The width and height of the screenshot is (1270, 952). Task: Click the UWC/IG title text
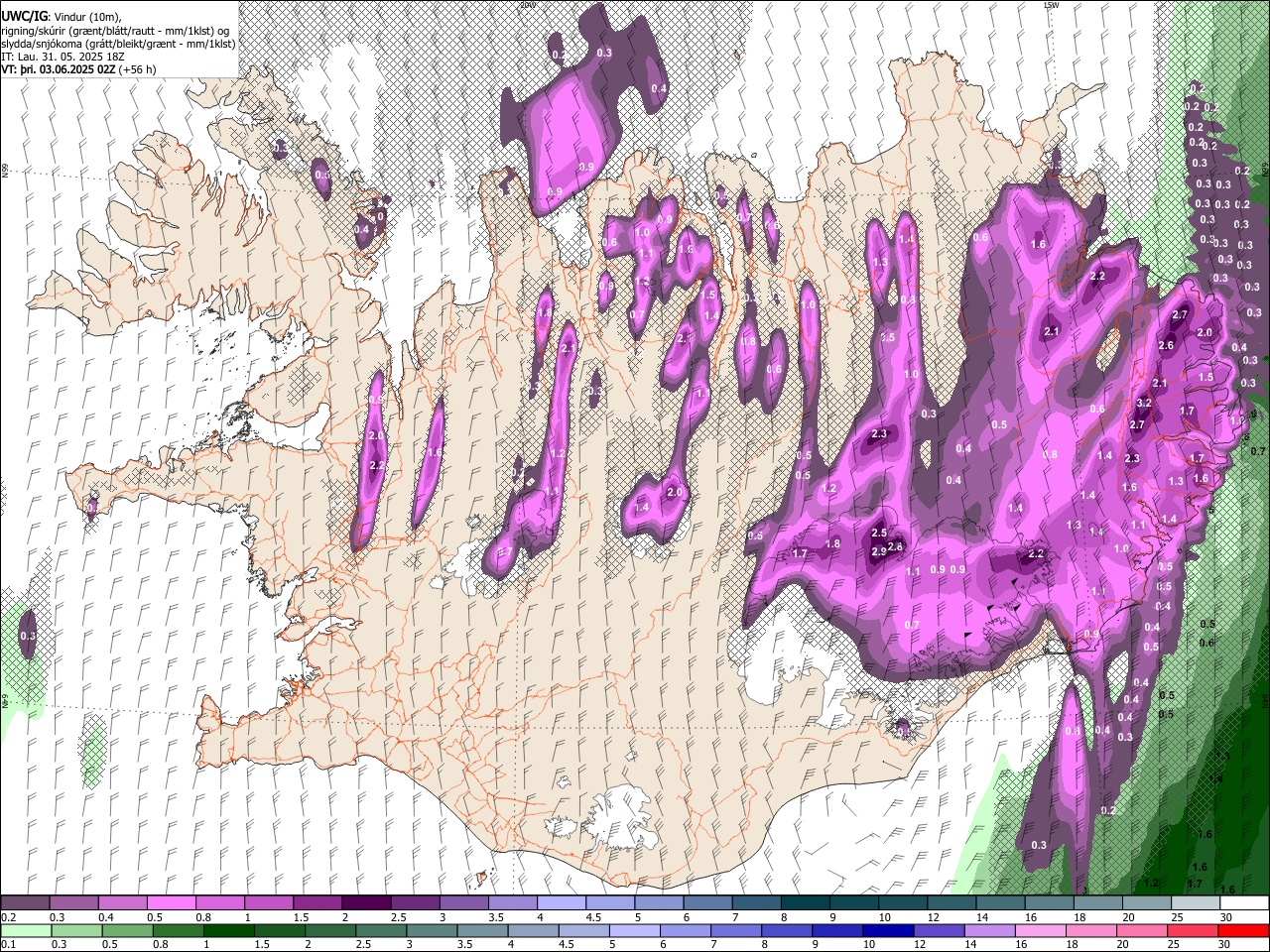(23, 17)
